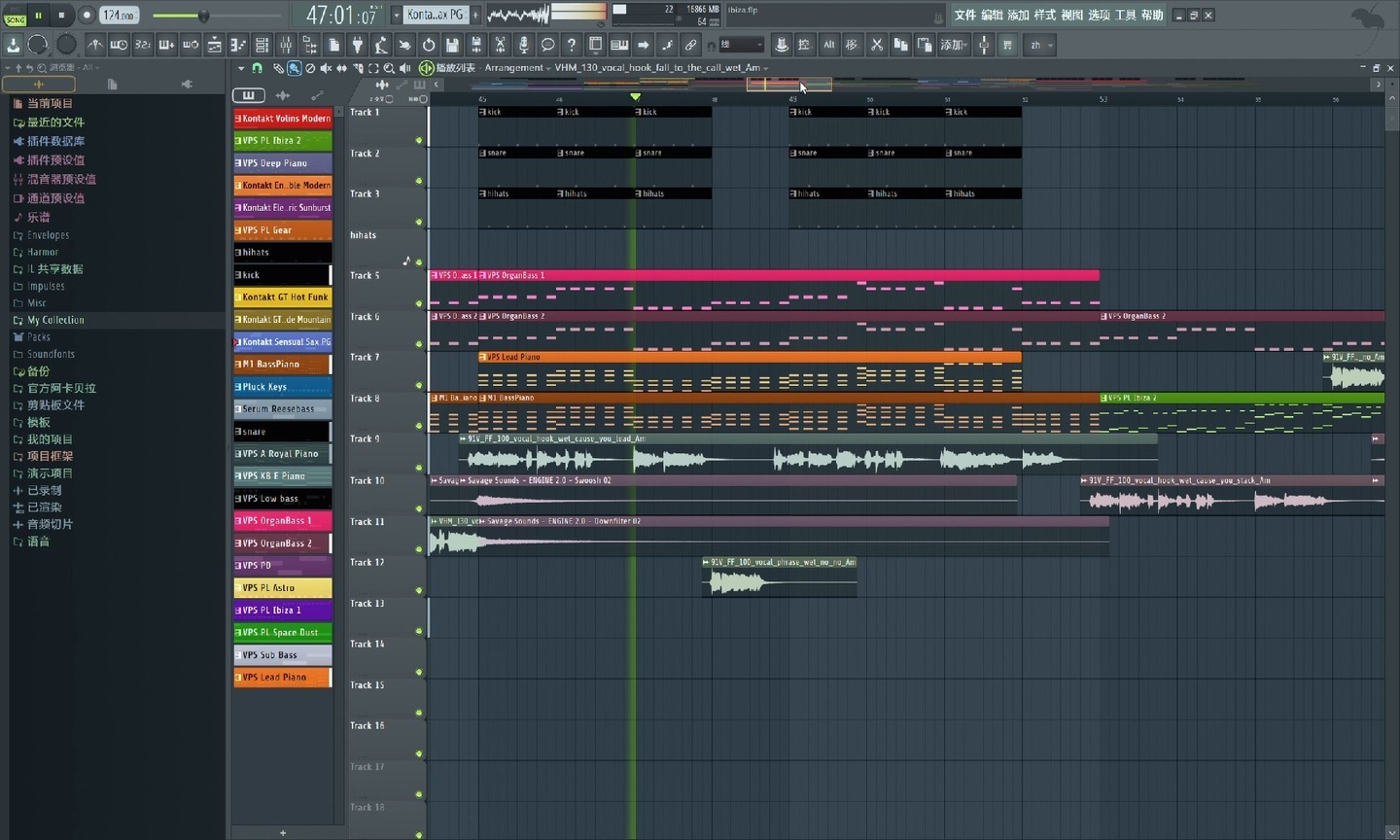Open the plugin picker plug icon

pyautogui.click(x=357, y=45)
